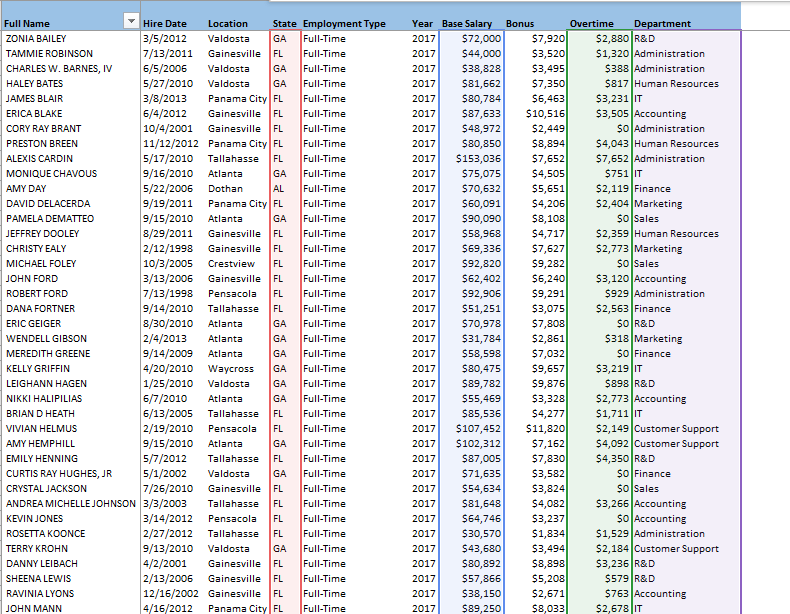Select TAMMIE ROBINSON's overtime $1,320
The image size is (790, 614).
[x=612, y=54]
